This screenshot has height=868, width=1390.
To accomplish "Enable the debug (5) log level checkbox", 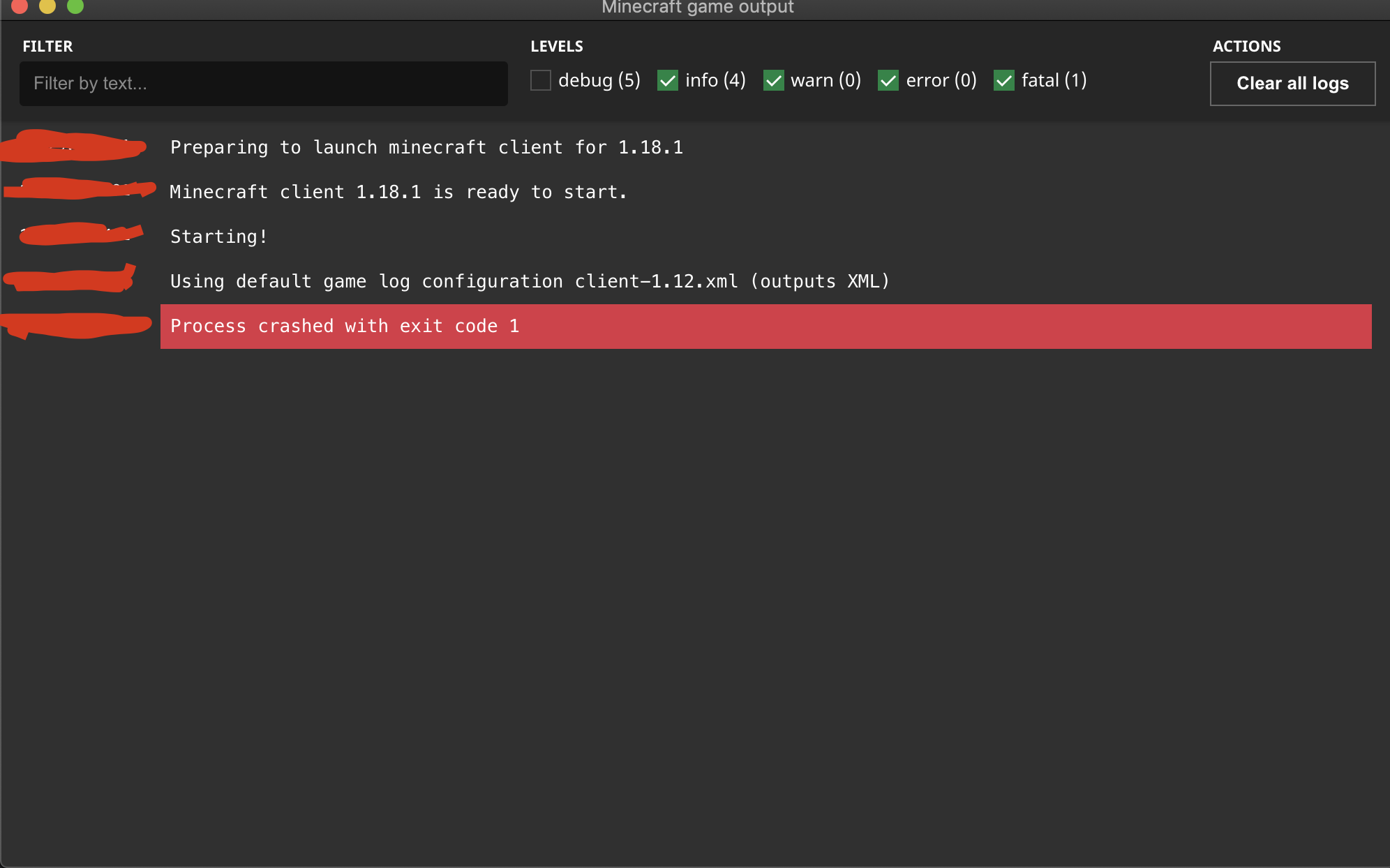I will coord(540,80).
